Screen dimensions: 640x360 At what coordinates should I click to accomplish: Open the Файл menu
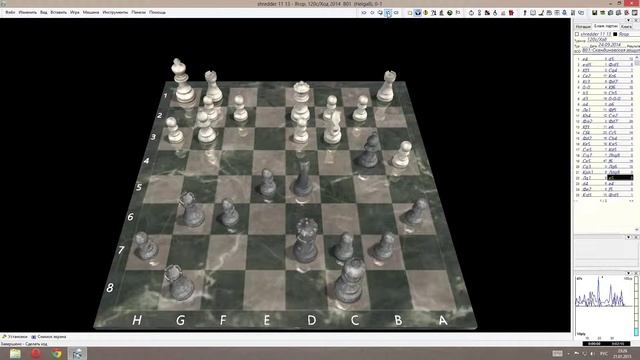point(10,12)
